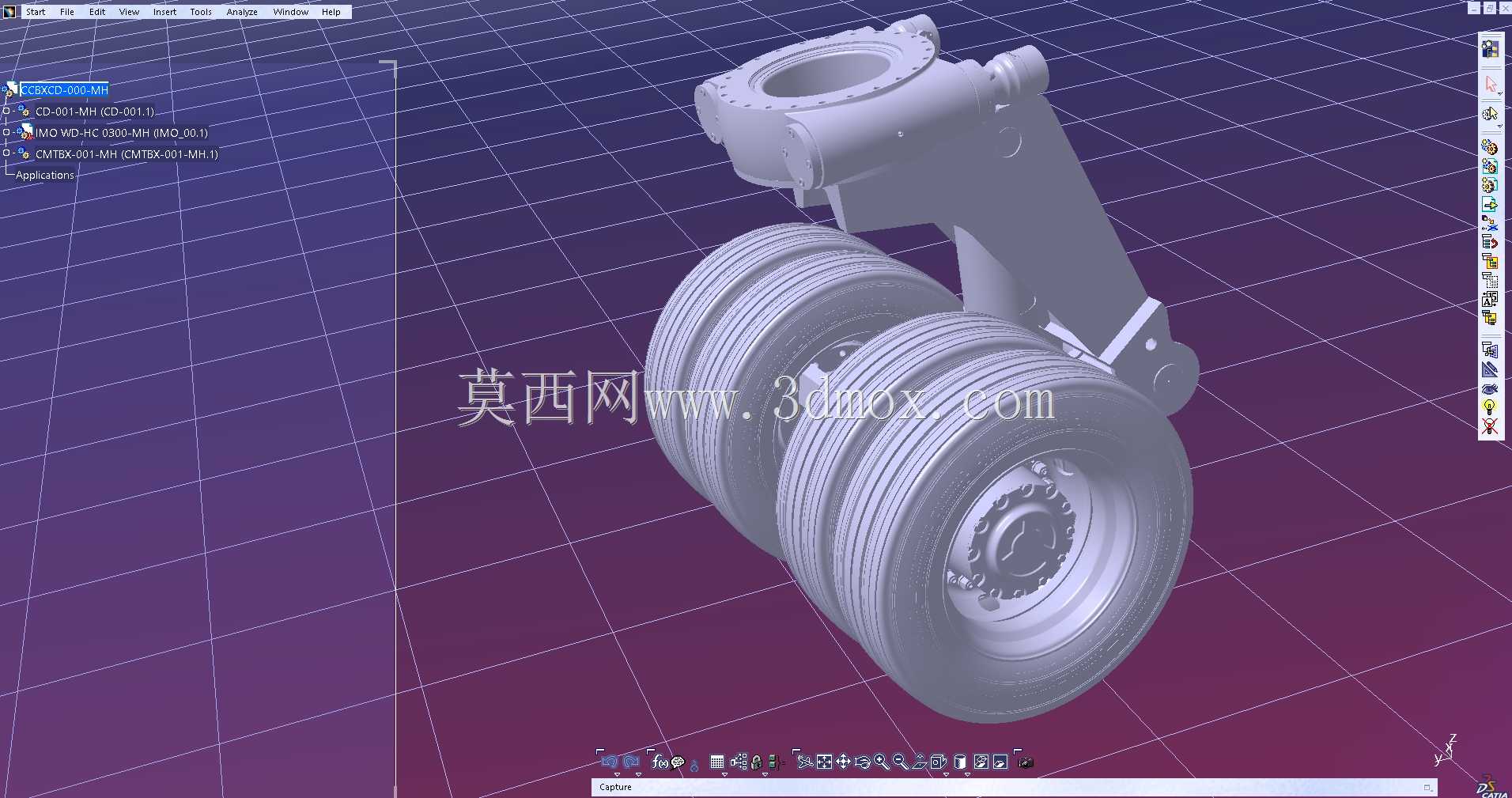
Task: Fit All In the view
Action: pos(824,762)
